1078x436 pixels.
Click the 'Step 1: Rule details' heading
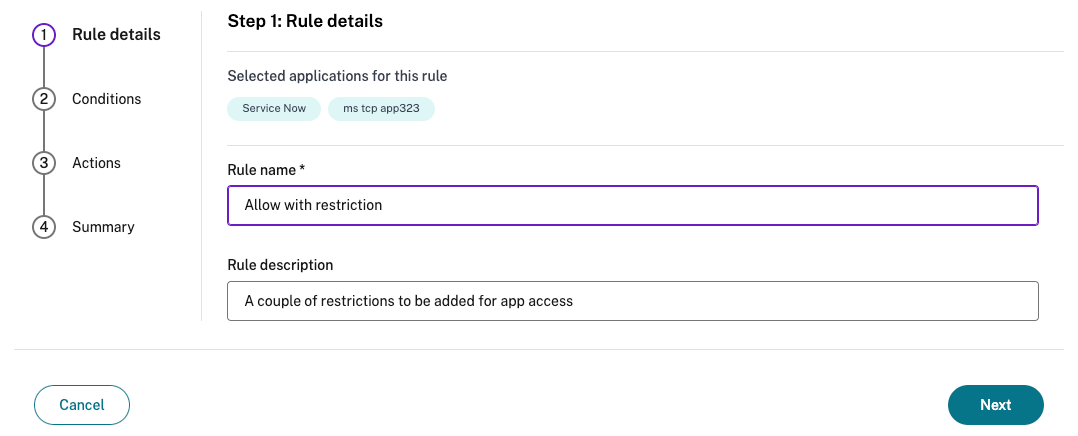point(305,20)
